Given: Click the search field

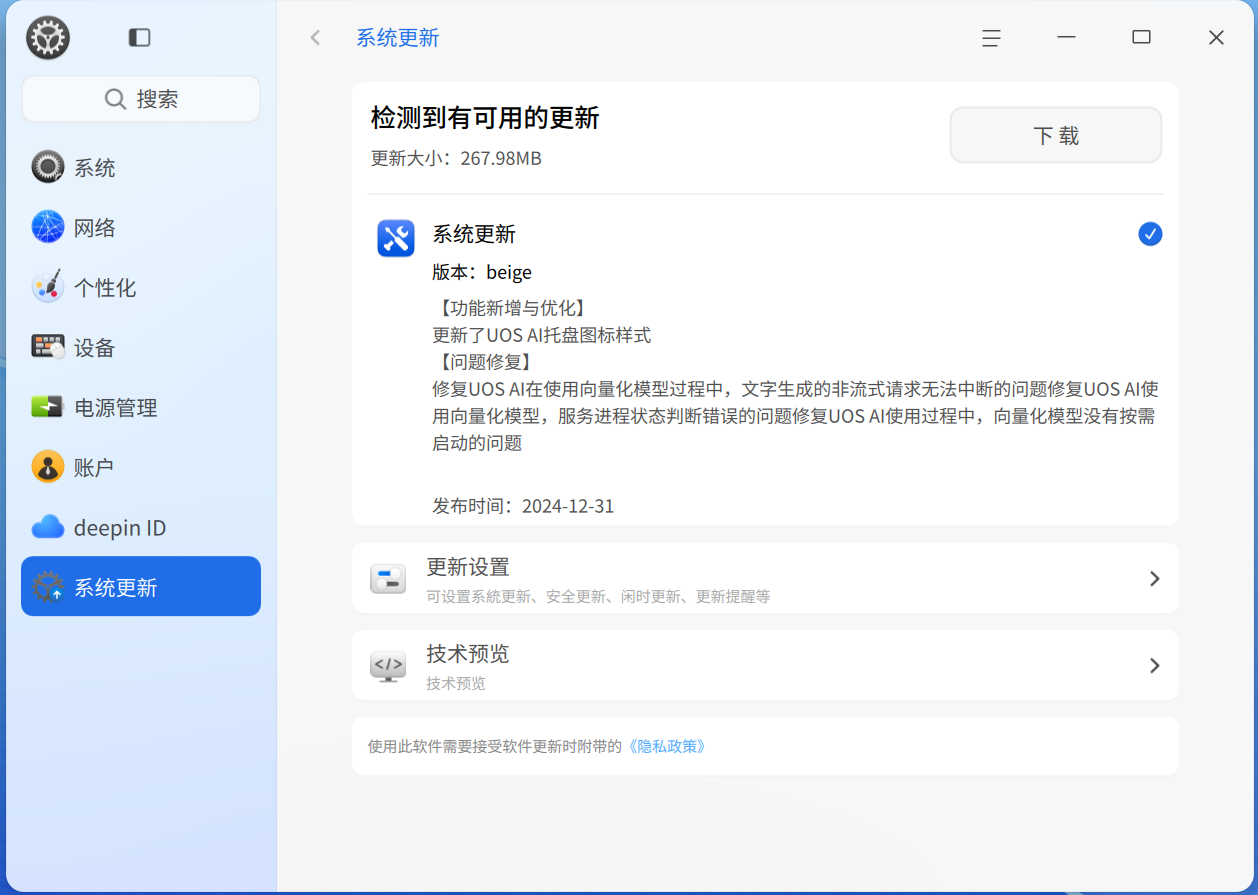Looking at the screenshot, I should [x=141, y=99].
